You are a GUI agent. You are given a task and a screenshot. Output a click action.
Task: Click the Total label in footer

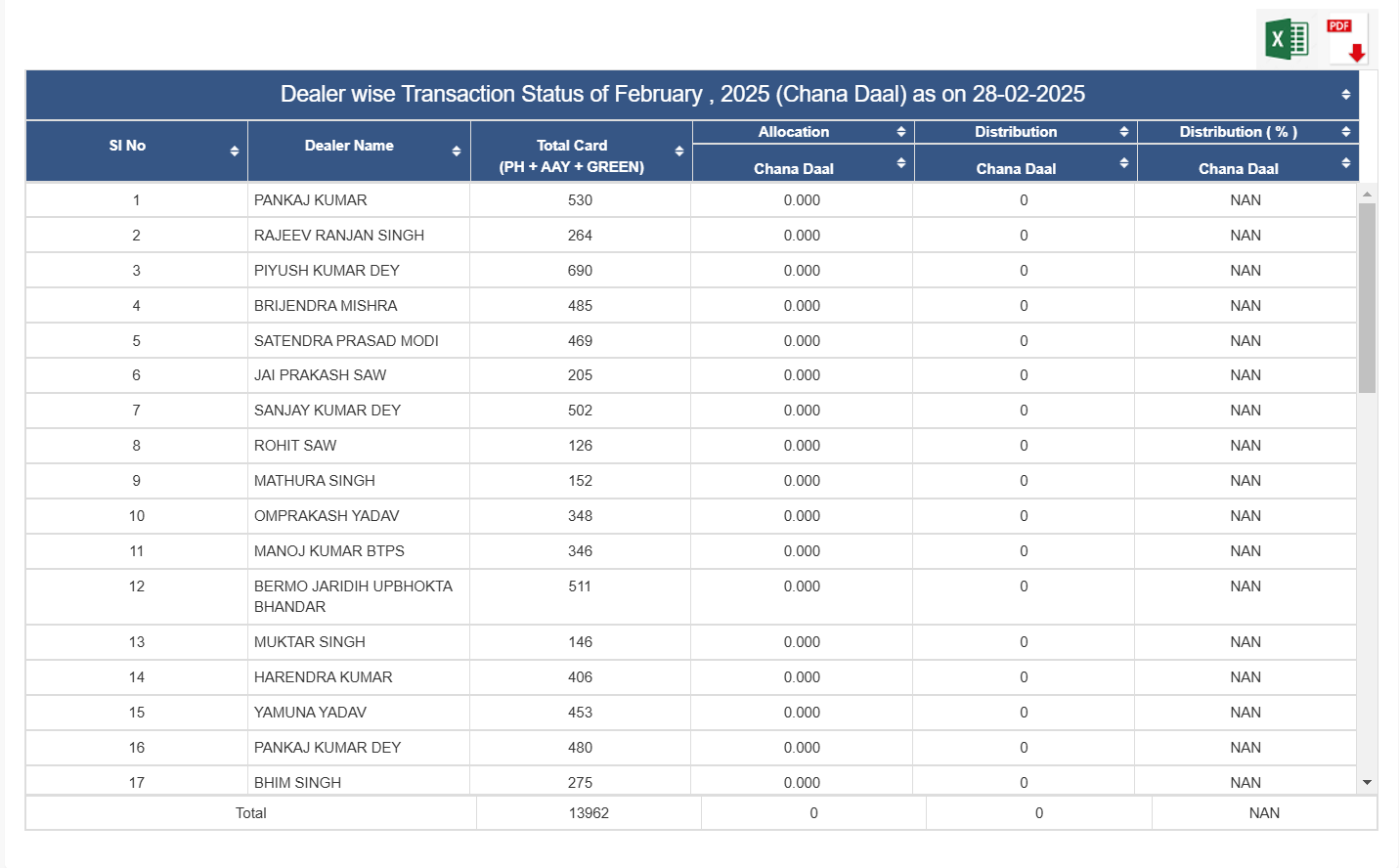click(250, 813)
